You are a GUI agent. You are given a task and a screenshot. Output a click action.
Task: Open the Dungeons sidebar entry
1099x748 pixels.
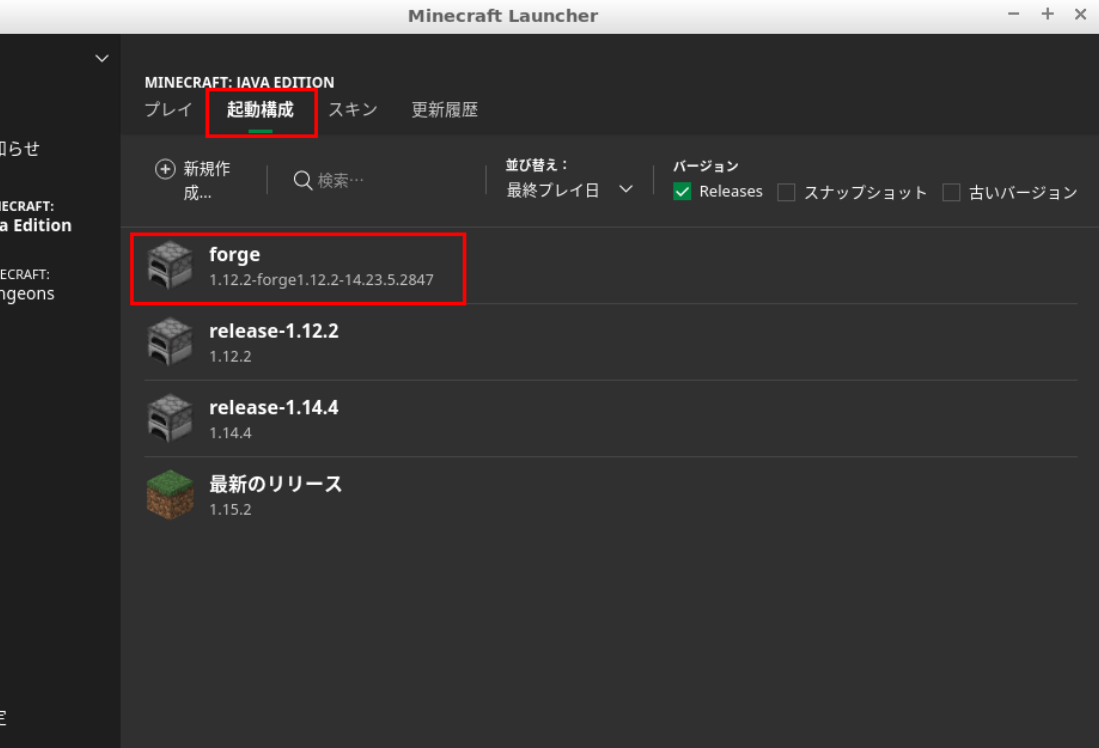[x=27, y=285]
